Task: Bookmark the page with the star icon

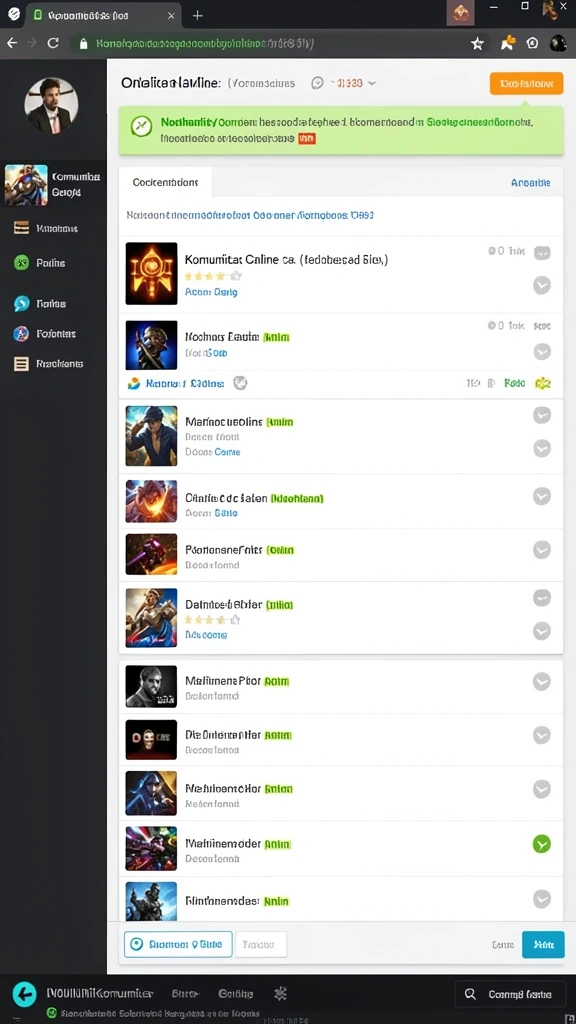Action: click(477, 44)
